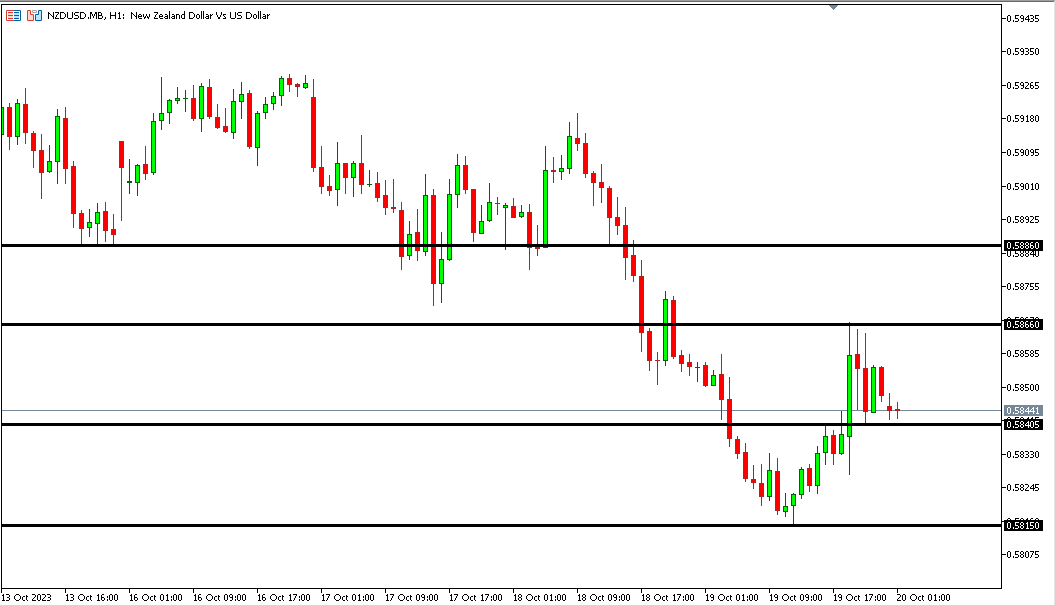
Task: Click price scale value 0.58925
Action: click(1023, 219)
